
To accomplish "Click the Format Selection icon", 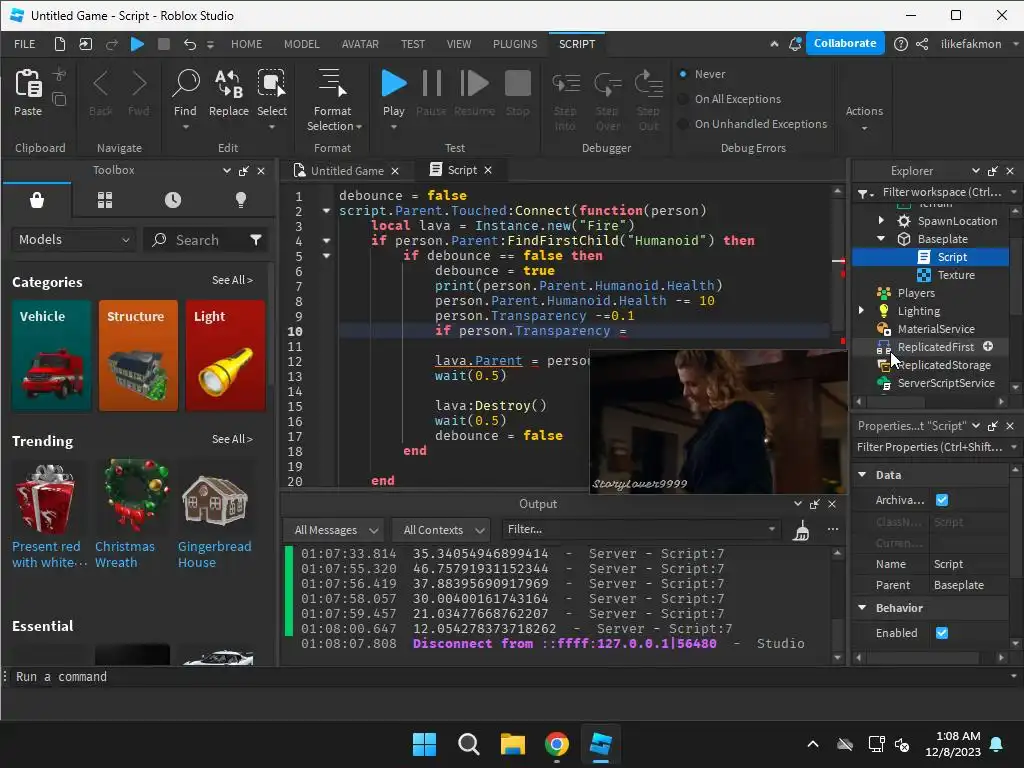I will tap(332, 83).
